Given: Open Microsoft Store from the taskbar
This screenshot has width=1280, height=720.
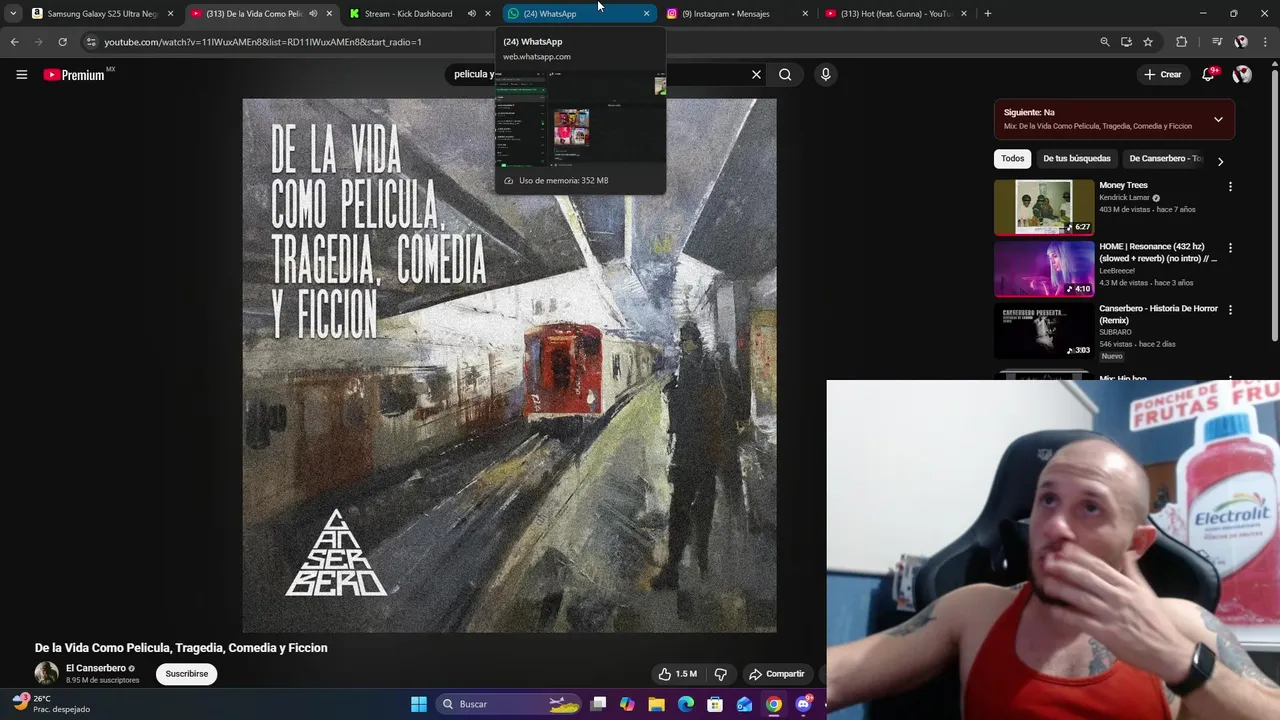Looking at the screenshot, I should pos(715,704).
